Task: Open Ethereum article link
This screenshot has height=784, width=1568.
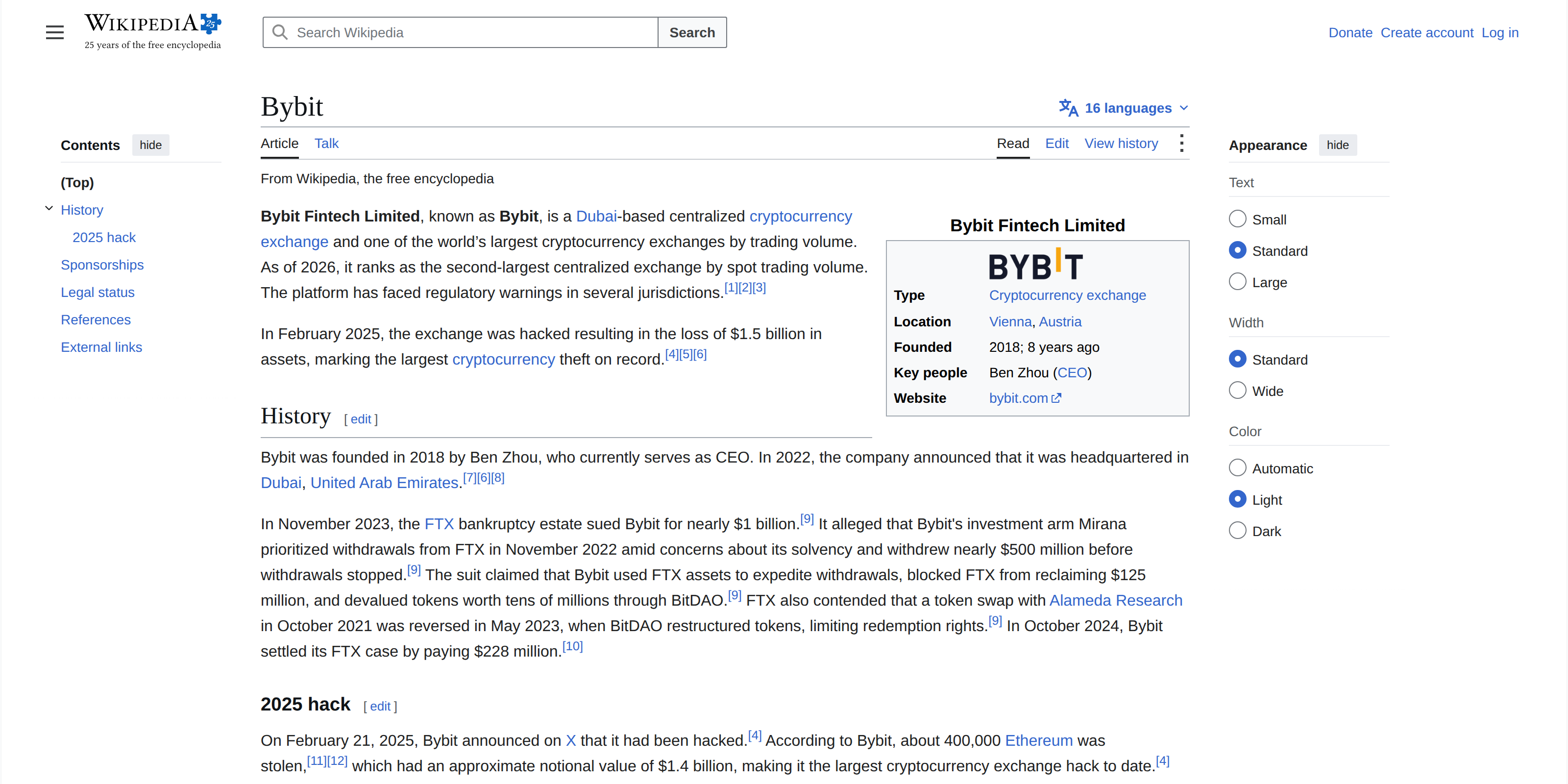Action: (1038, 741)
